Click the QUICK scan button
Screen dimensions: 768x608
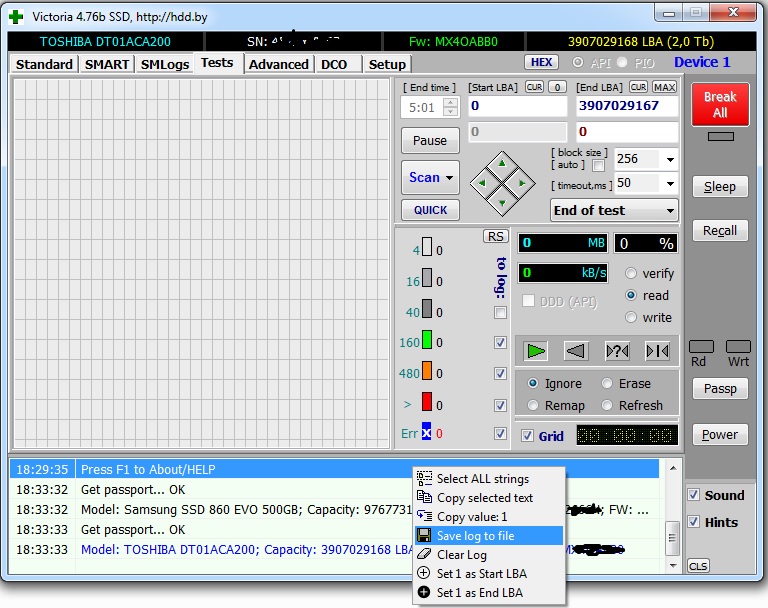[x=430, y=210]
